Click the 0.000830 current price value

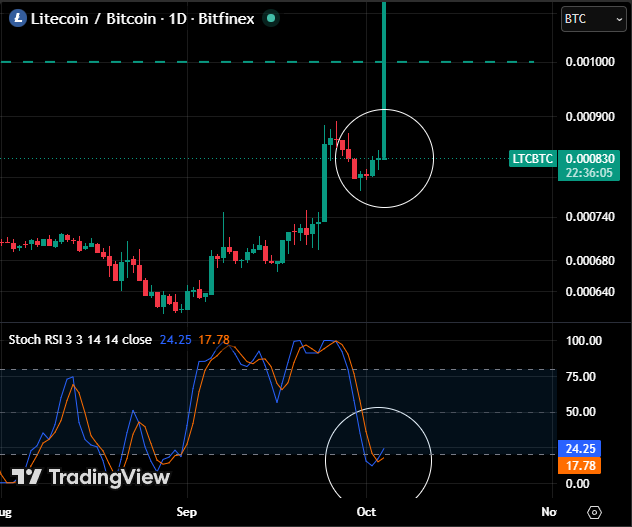590,158
